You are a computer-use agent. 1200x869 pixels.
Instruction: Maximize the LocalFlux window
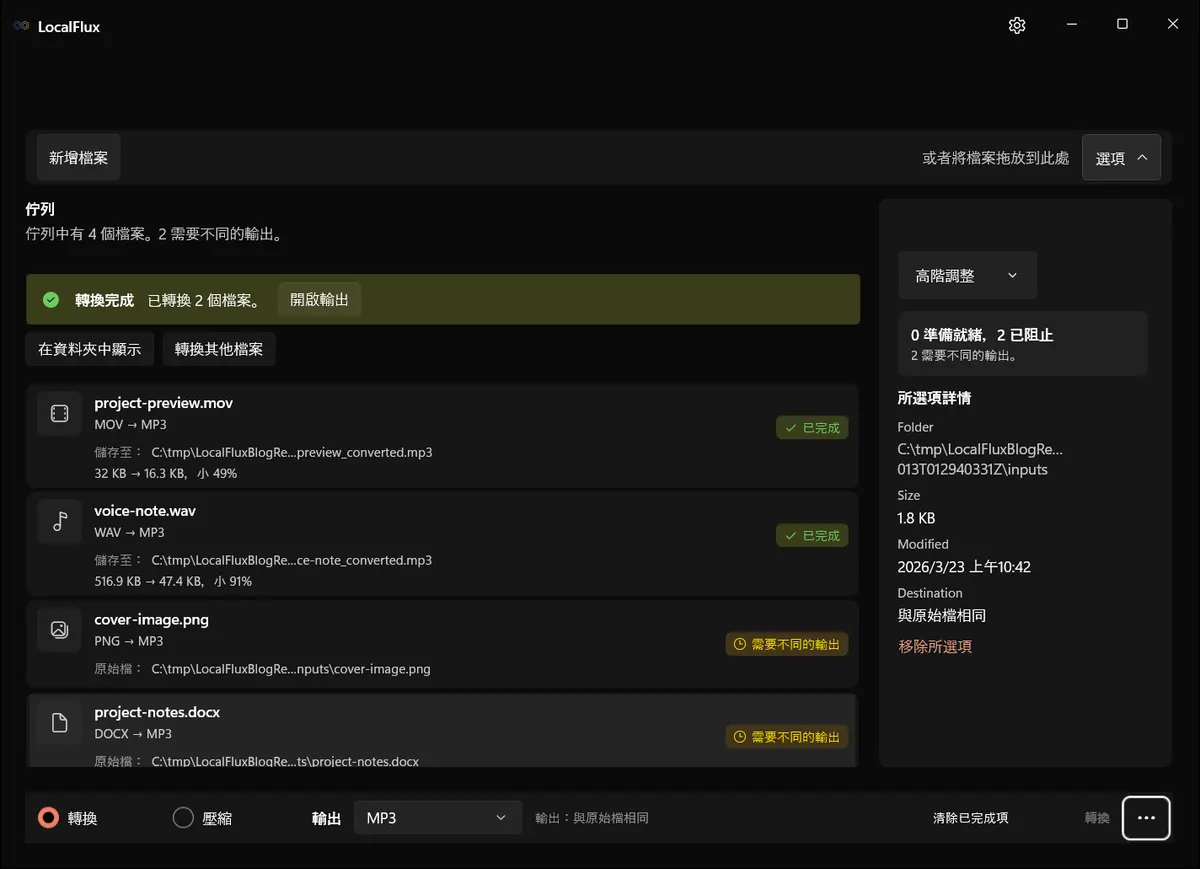tap(1122, 25)
